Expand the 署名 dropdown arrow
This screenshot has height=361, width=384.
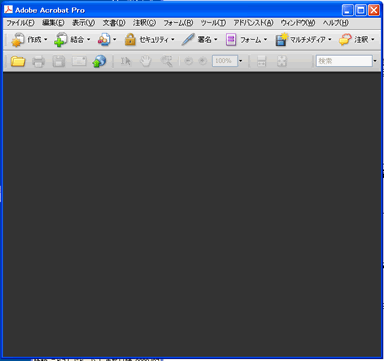(216, 39)
